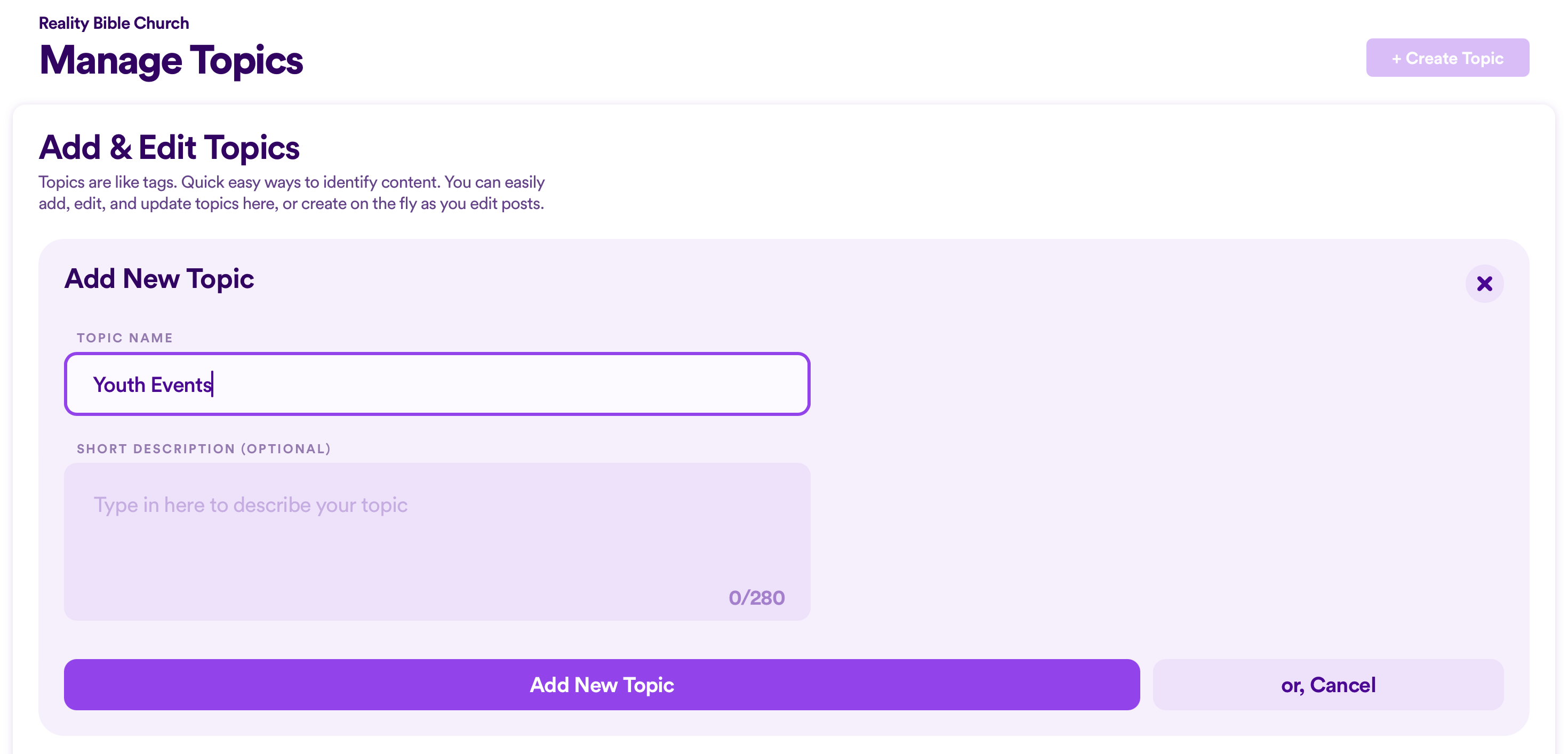The height and width of the screenshot is (754, 1568).
Task: Click the Manage Topics page title
Action: 171,60
